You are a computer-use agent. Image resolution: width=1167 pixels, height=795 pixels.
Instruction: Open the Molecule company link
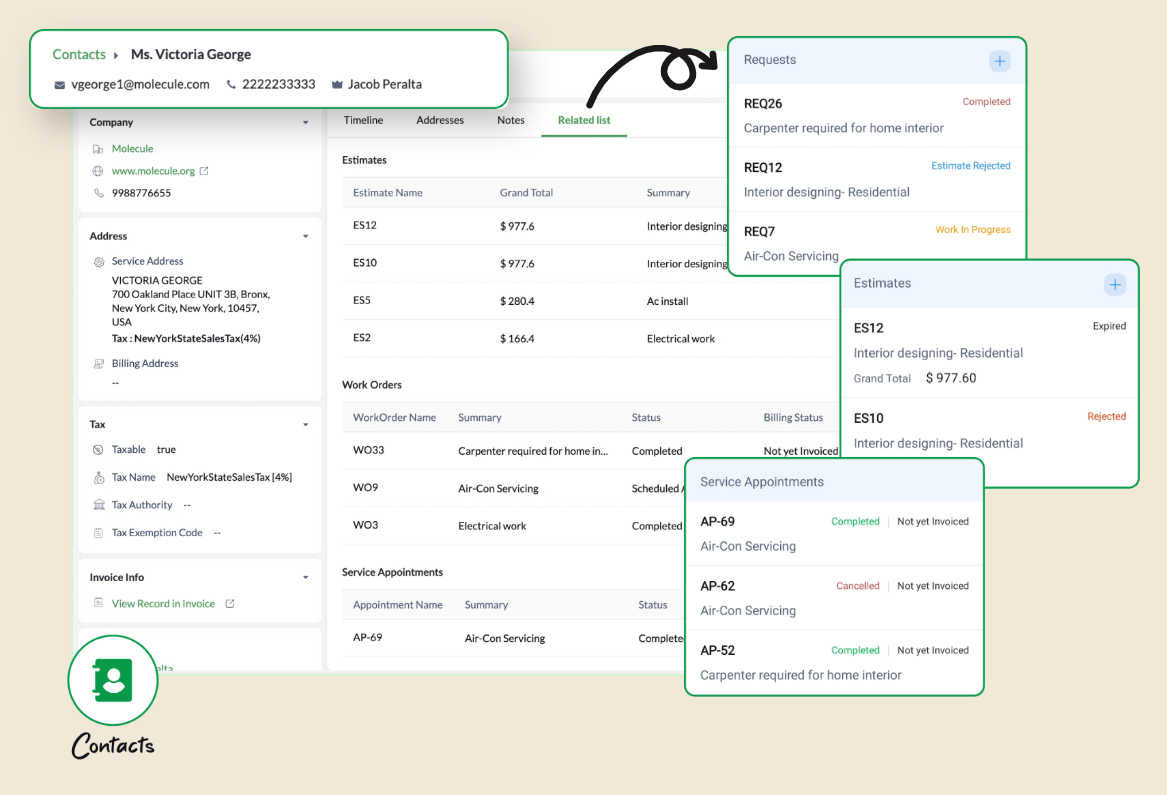coord(132,149)
